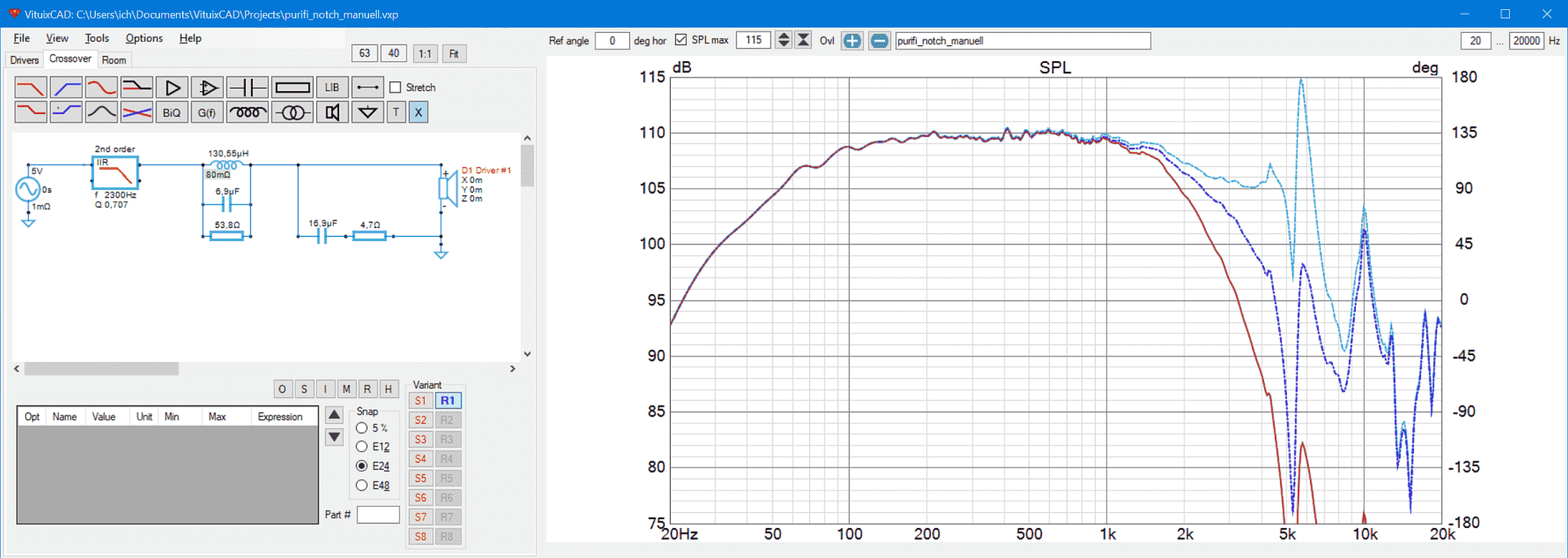Screen dimensions: 1568x558
Task: Add a blue high-pass filter block
Action: point(66,87)
